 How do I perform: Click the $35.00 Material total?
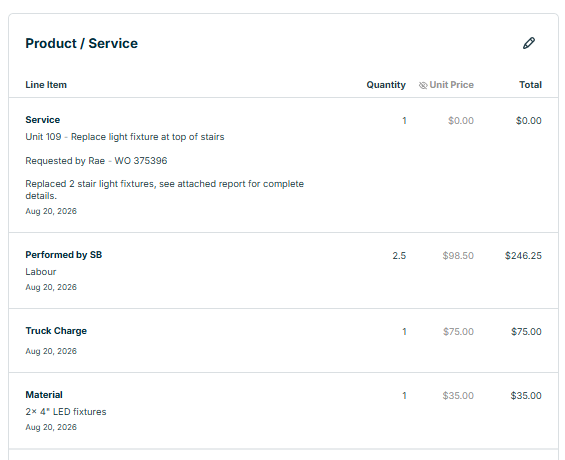(x=526, y=396)
